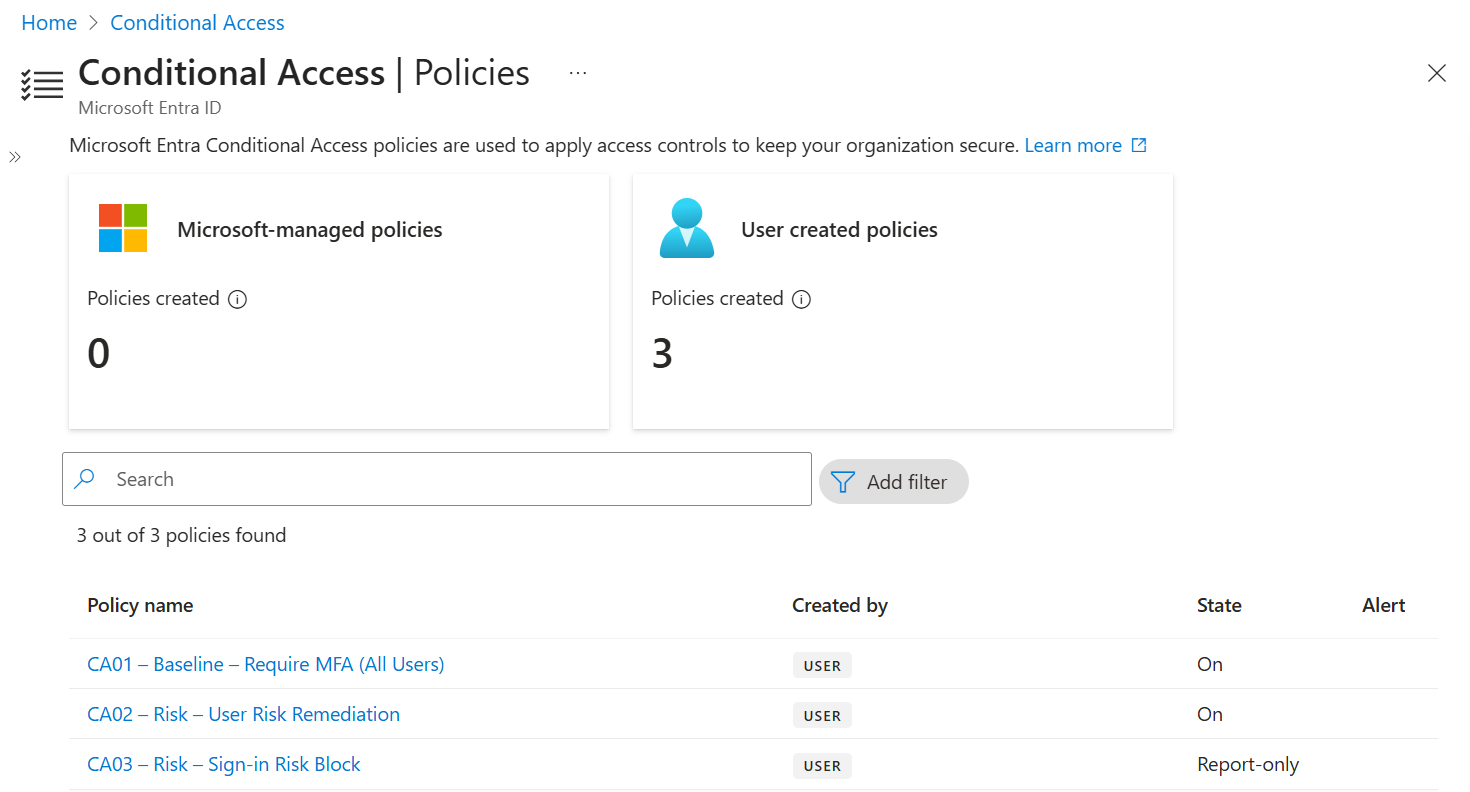The height and width of the screenshot is (792, 1470).
Task: Sort by the Policy name column header
Action: (x=140, y=605)
